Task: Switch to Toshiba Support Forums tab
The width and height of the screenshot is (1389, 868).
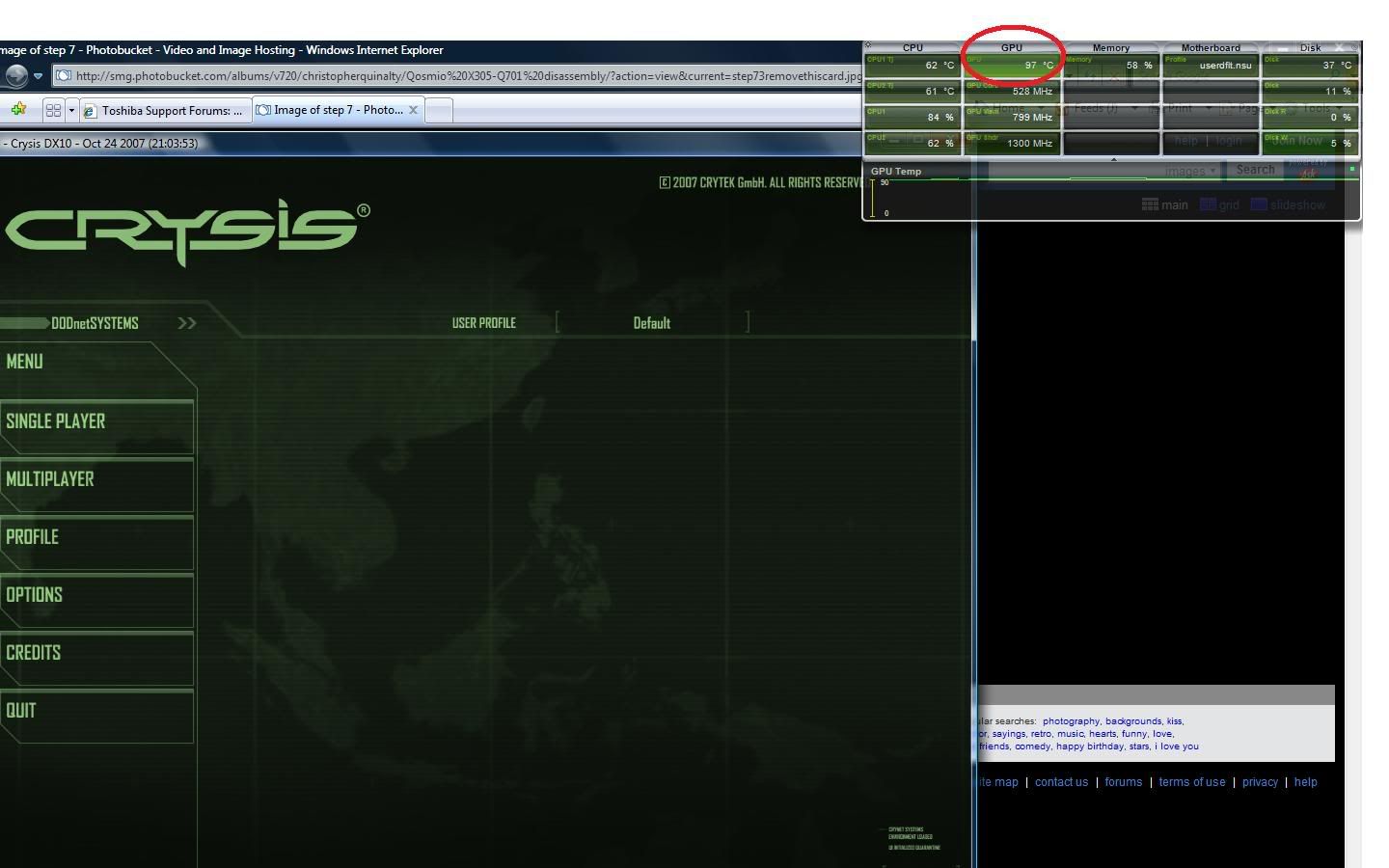Action: [165, 110]
